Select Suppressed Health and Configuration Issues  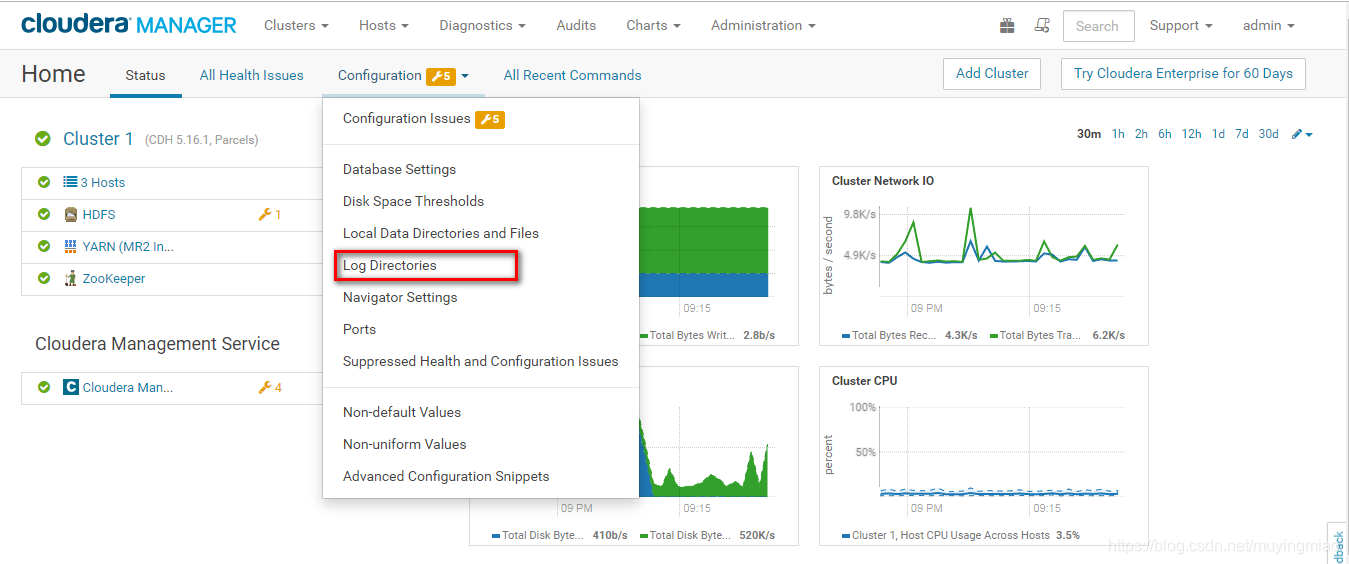(x=480, y=361)
